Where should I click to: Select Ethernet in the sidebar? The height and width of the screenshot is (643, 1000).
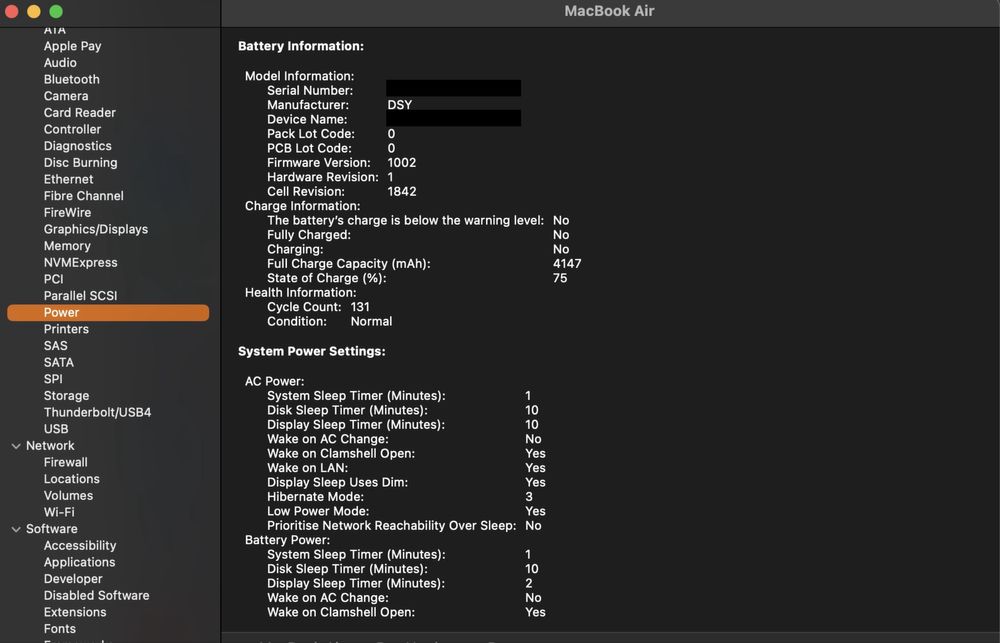68,179
